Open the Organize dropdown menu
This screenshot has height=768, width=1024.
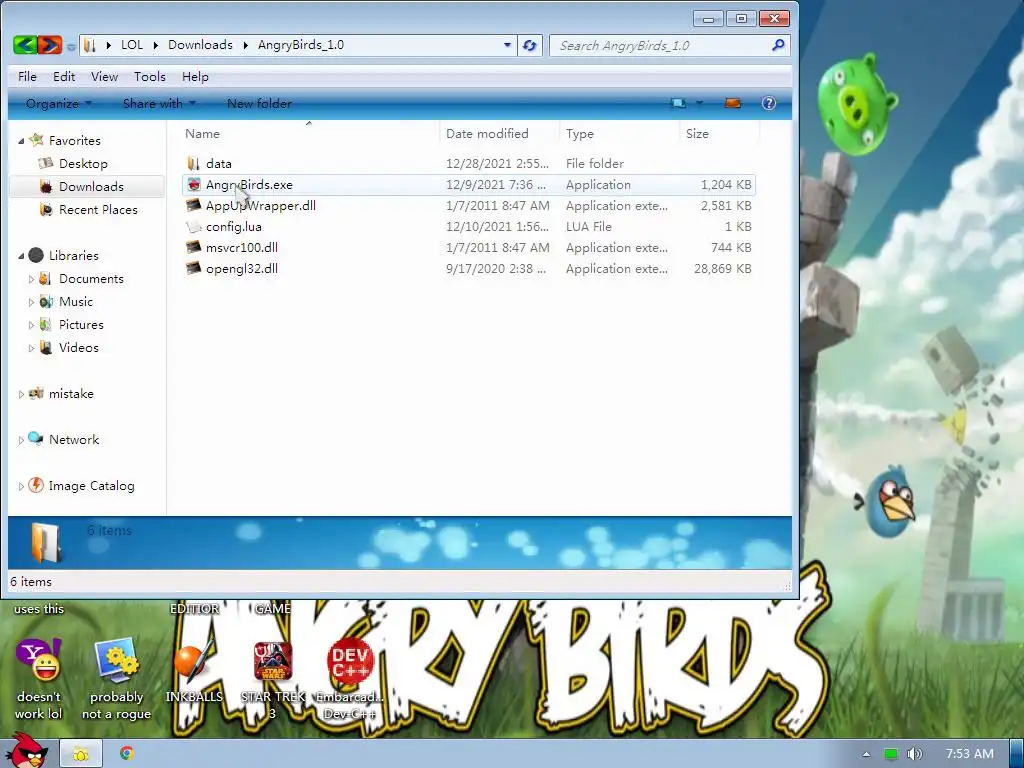[58, 103]
